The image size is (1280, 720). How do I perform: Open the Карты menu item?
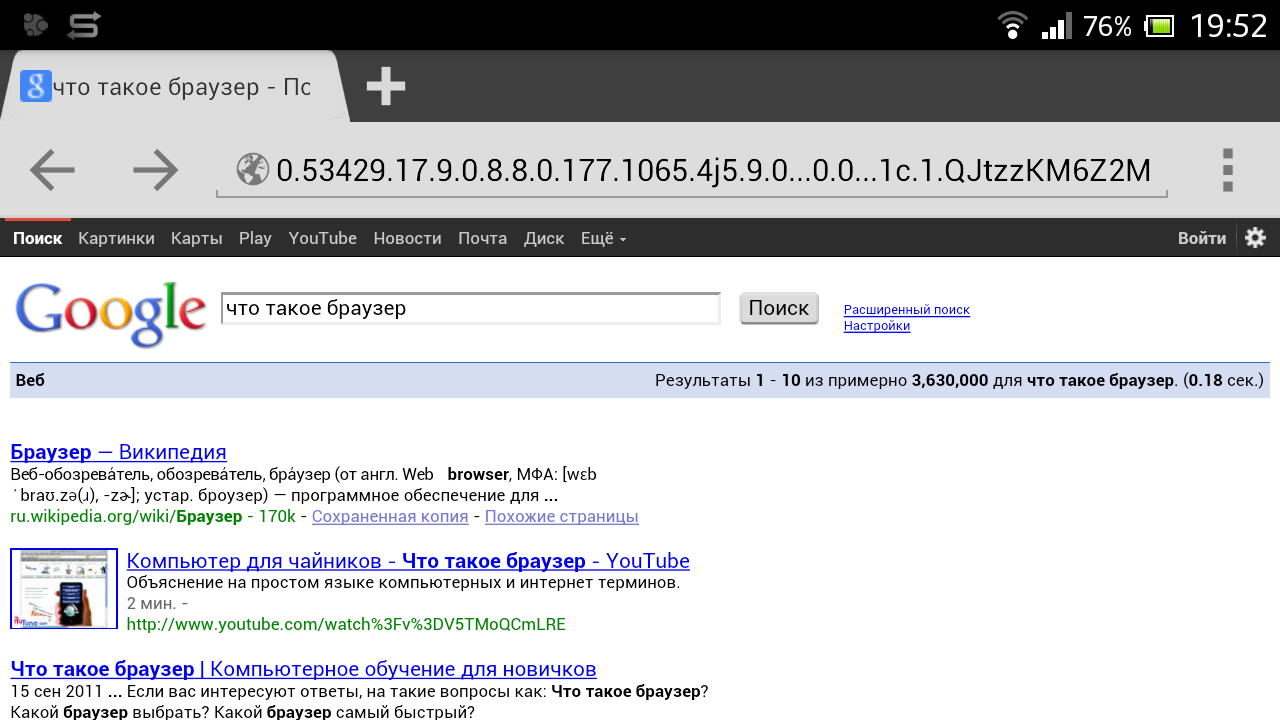point(196,238)
